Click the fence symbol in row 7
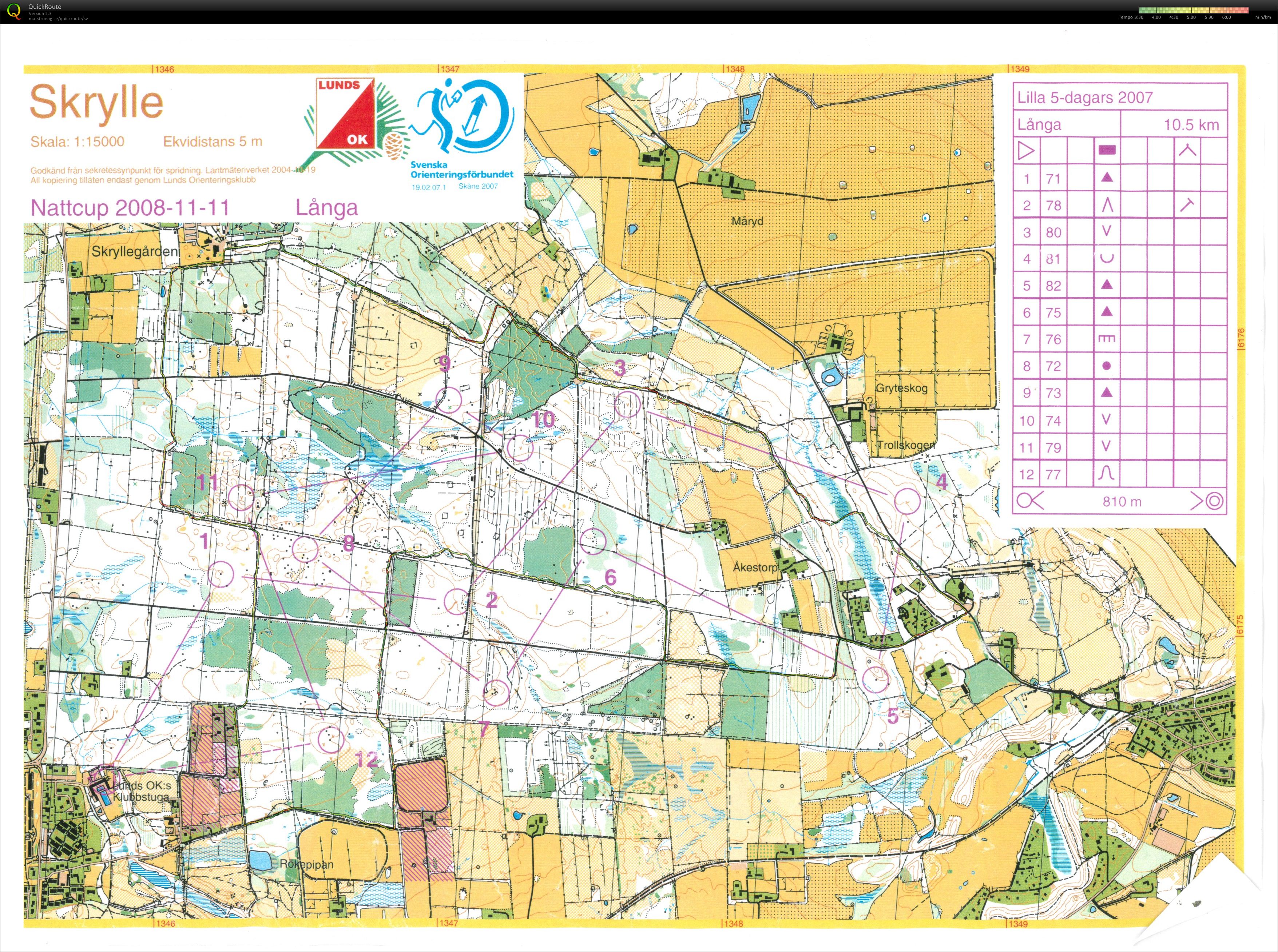This screenshot has height=952, width=1278. [1107, 339]
